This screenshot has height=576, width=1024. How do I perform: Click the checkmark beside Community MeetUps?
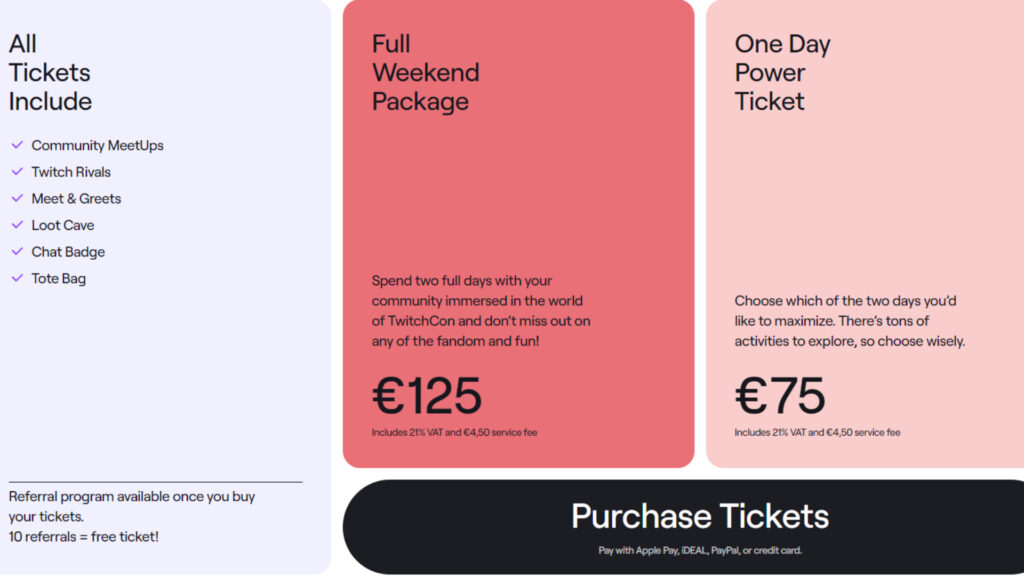(16, 145)
